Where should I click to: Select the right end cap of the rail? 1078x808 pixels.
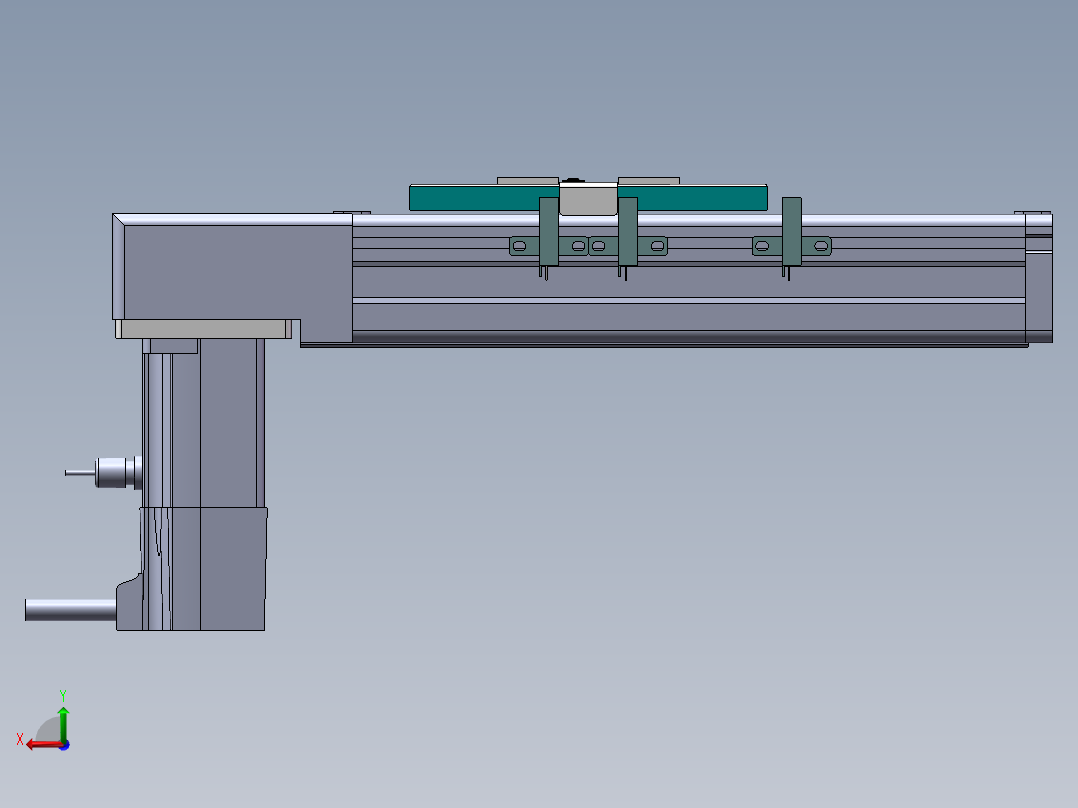pos(1039,278)
